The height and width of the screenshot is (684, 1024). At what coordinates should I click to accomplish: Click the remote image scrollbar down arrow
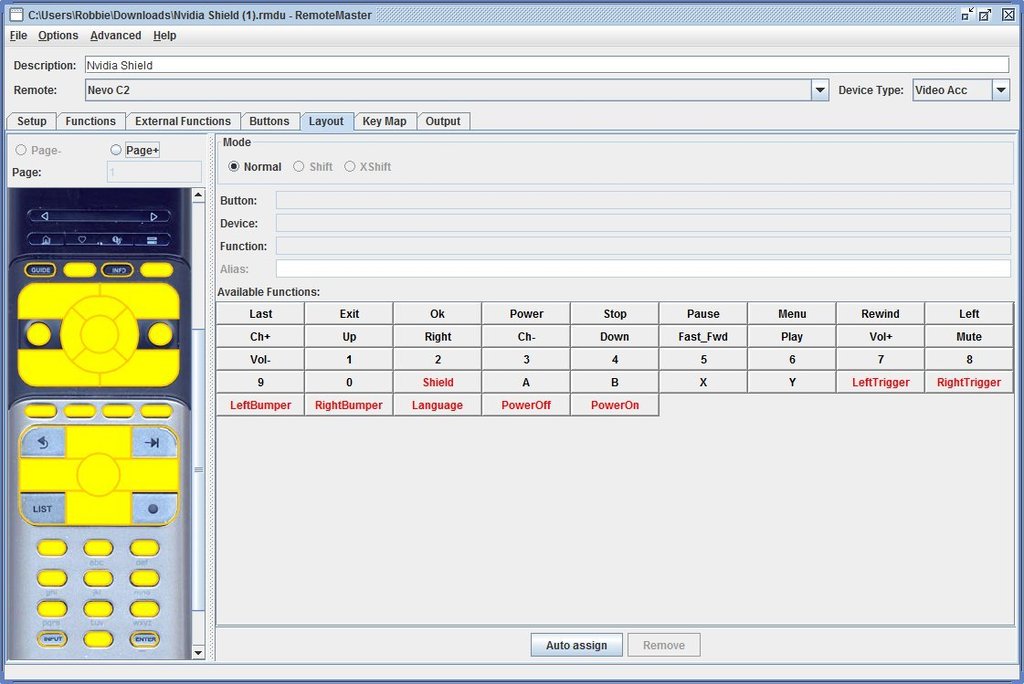point(198,653)
